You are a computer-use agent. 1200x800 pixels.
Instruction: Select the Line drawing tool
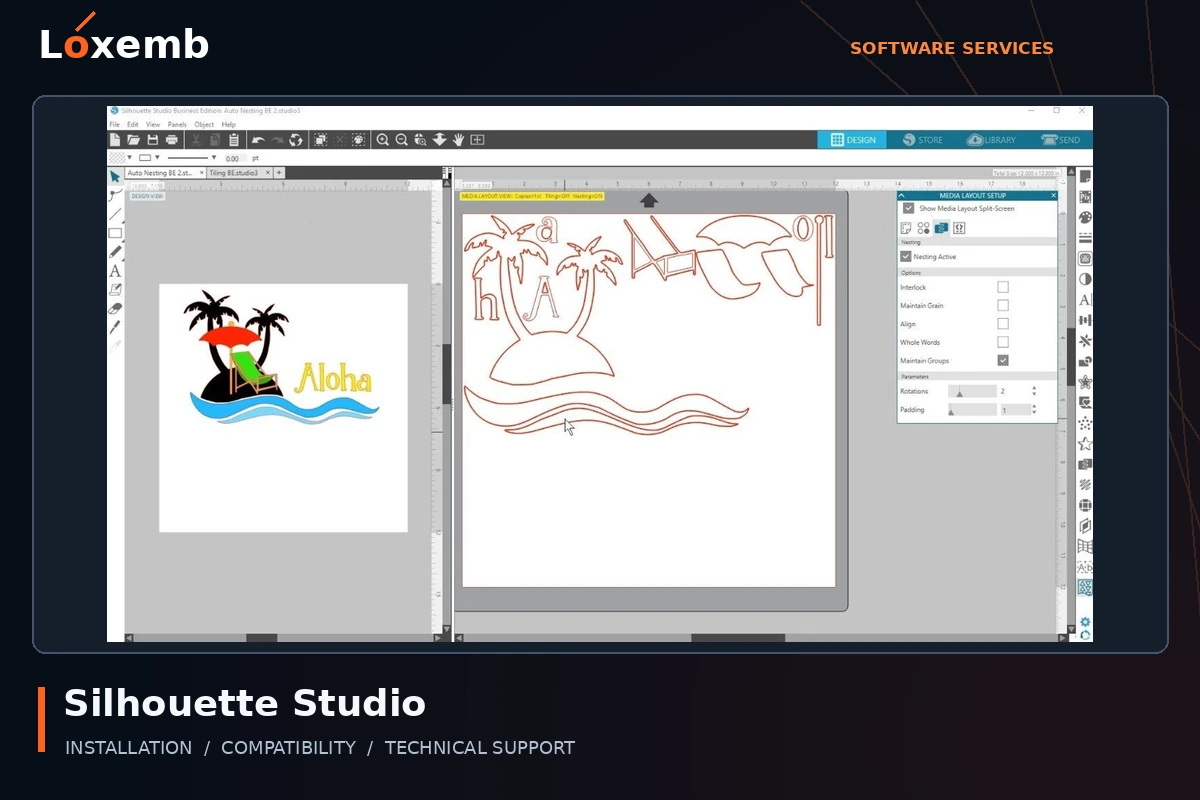pyautogui.click(x=116, y=214)
